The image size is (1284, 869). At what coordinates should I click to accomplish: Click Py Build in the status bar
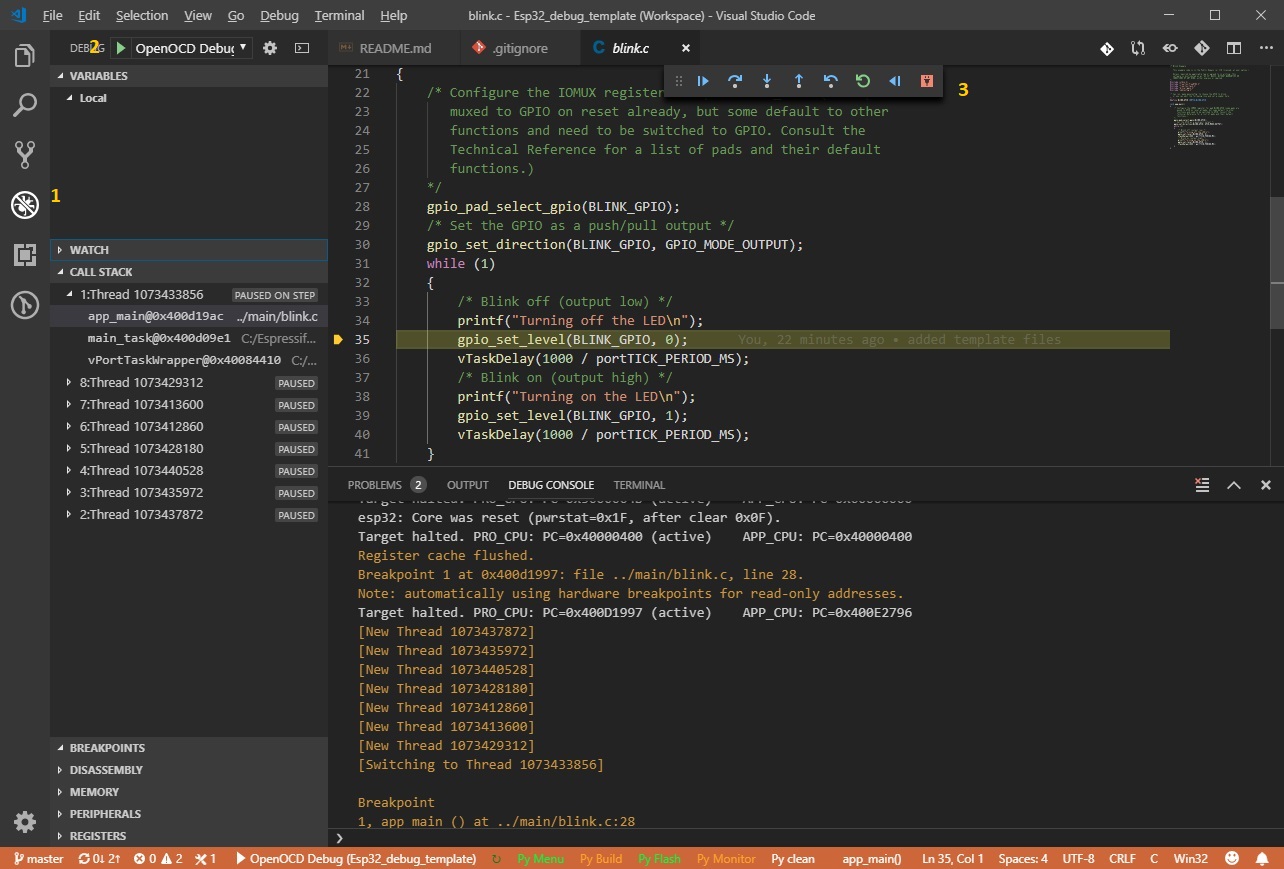[601, 859]
